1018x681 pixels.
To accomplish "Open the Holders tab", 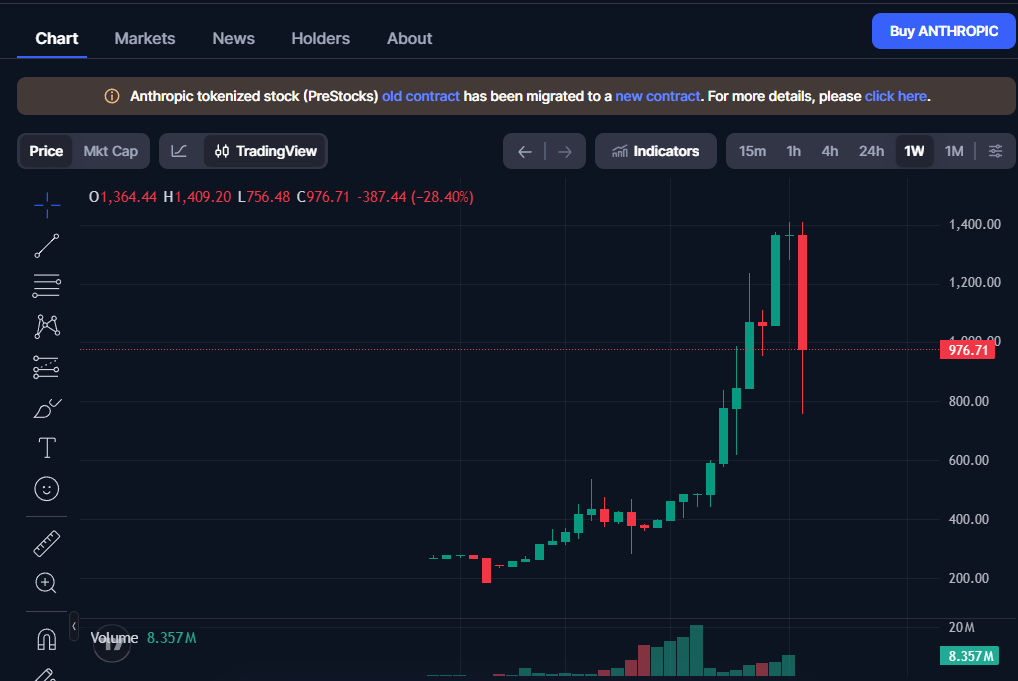I will point(321,38).
